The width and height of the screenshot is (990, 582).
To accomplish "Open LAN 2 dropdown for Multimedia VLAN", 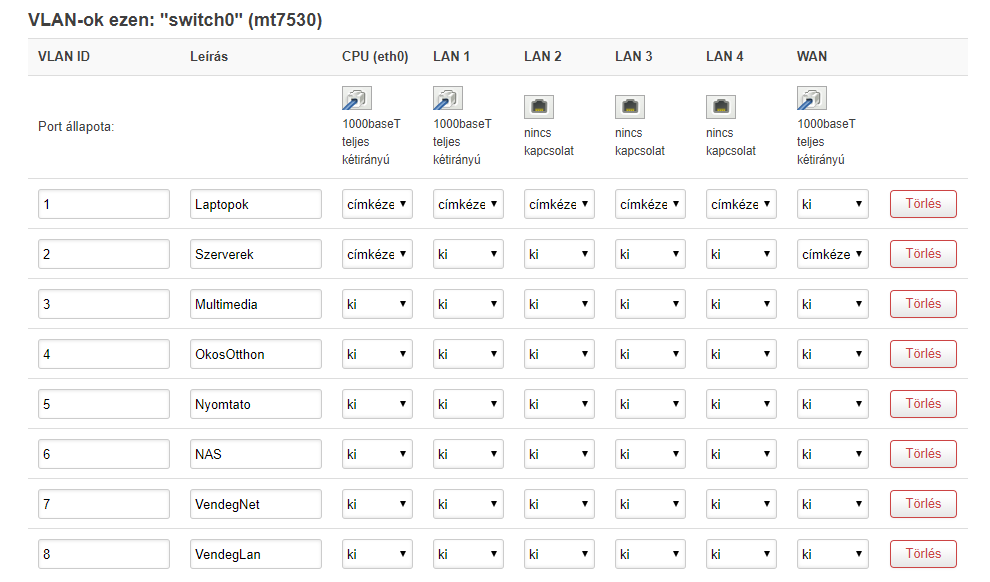I will pos(559,304).
